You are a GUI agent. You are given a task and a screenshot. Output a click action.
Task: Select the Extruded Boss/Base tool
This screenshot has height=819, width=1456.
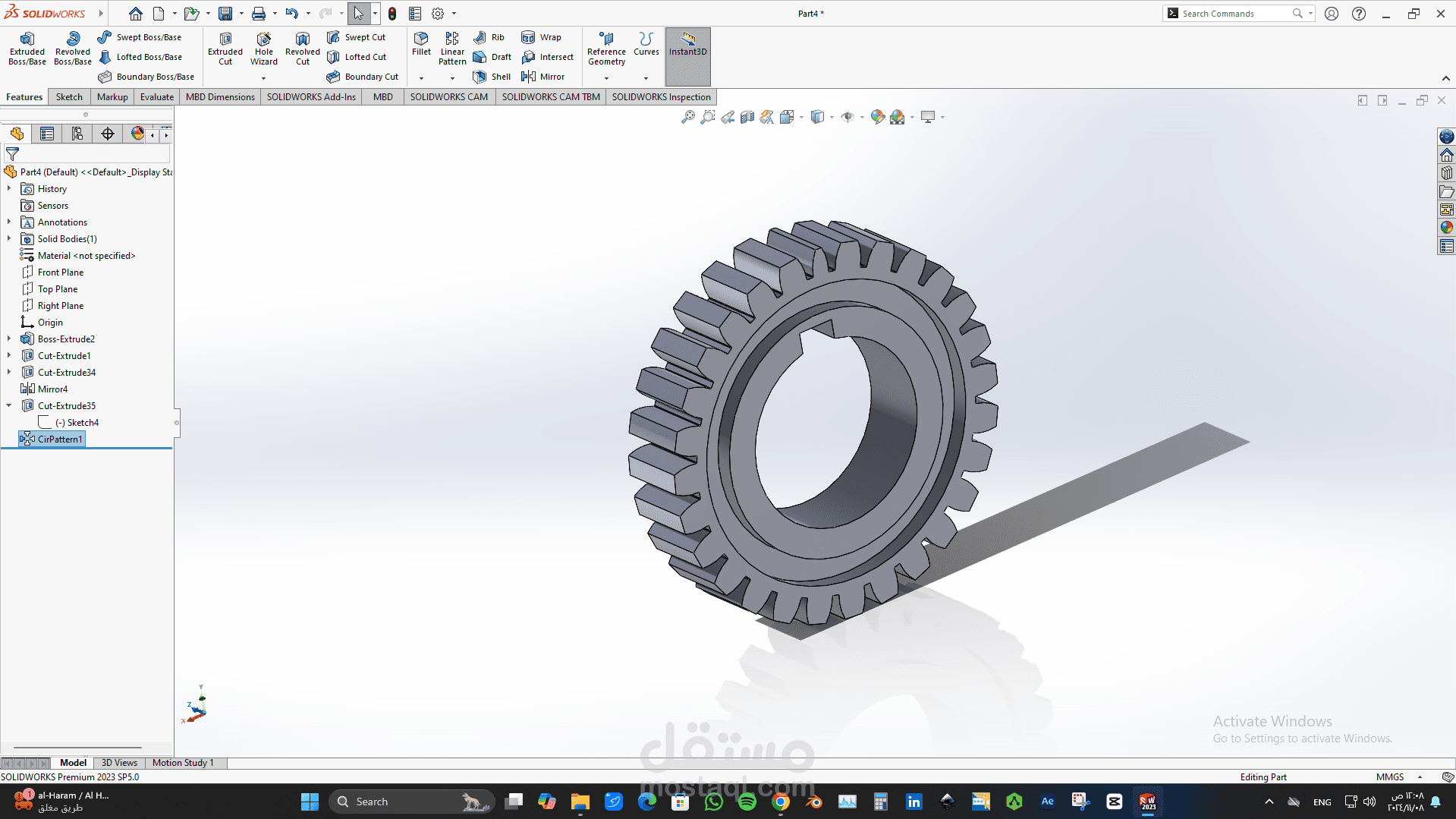(x=27, y=48)
